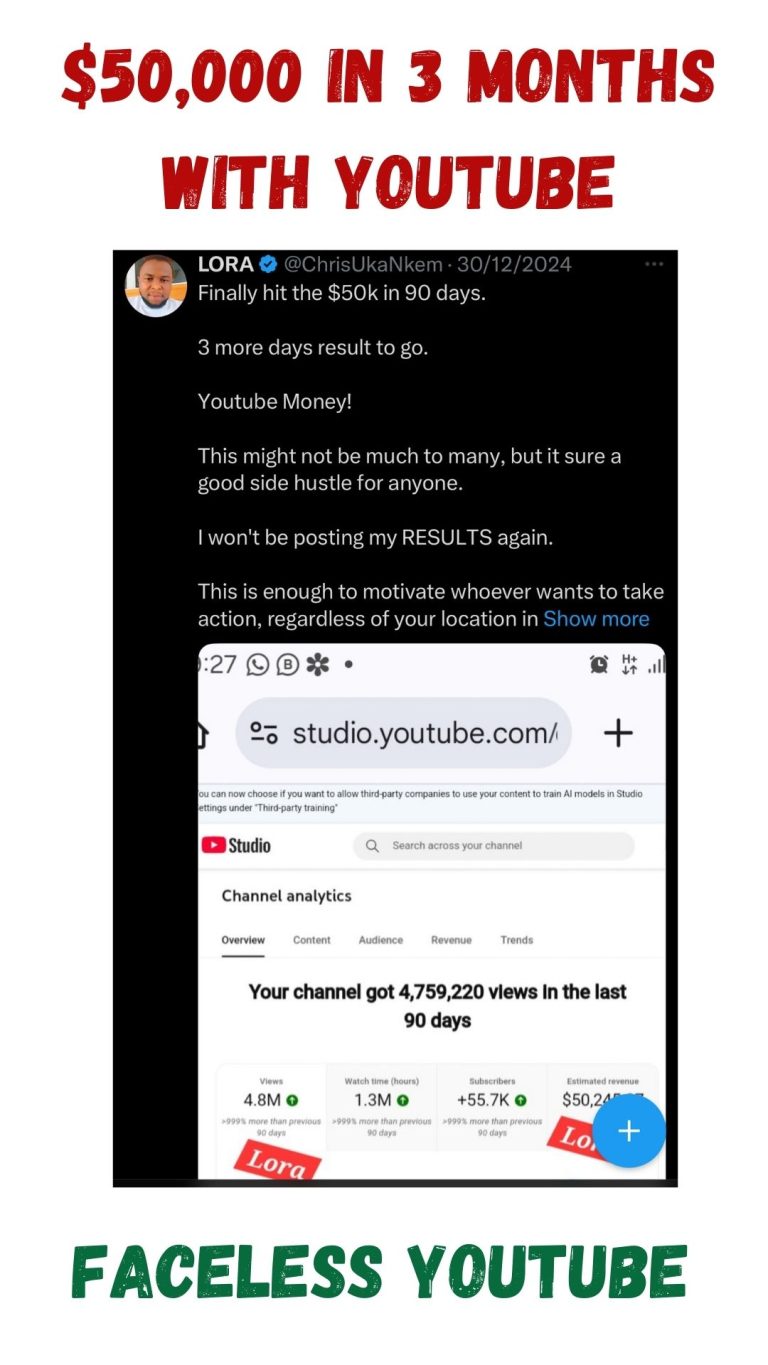This screenshot has height=1365, width=768.
Task: Click the Search across your channel field
Action: [494, 846]
